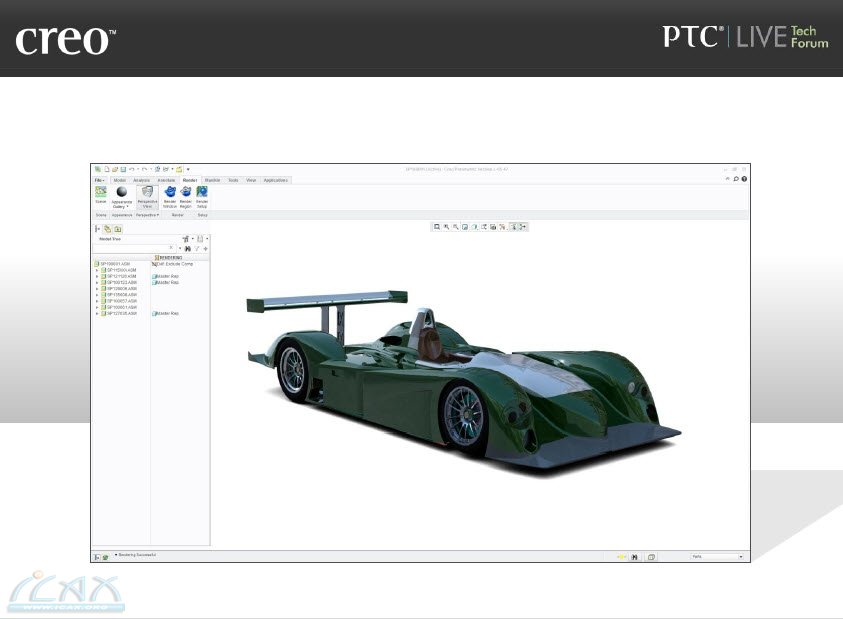Viewport: 843px width, 619px height.
Task: Select SP100001.ASM root in the Model Tree
Action: click(115, 264)
